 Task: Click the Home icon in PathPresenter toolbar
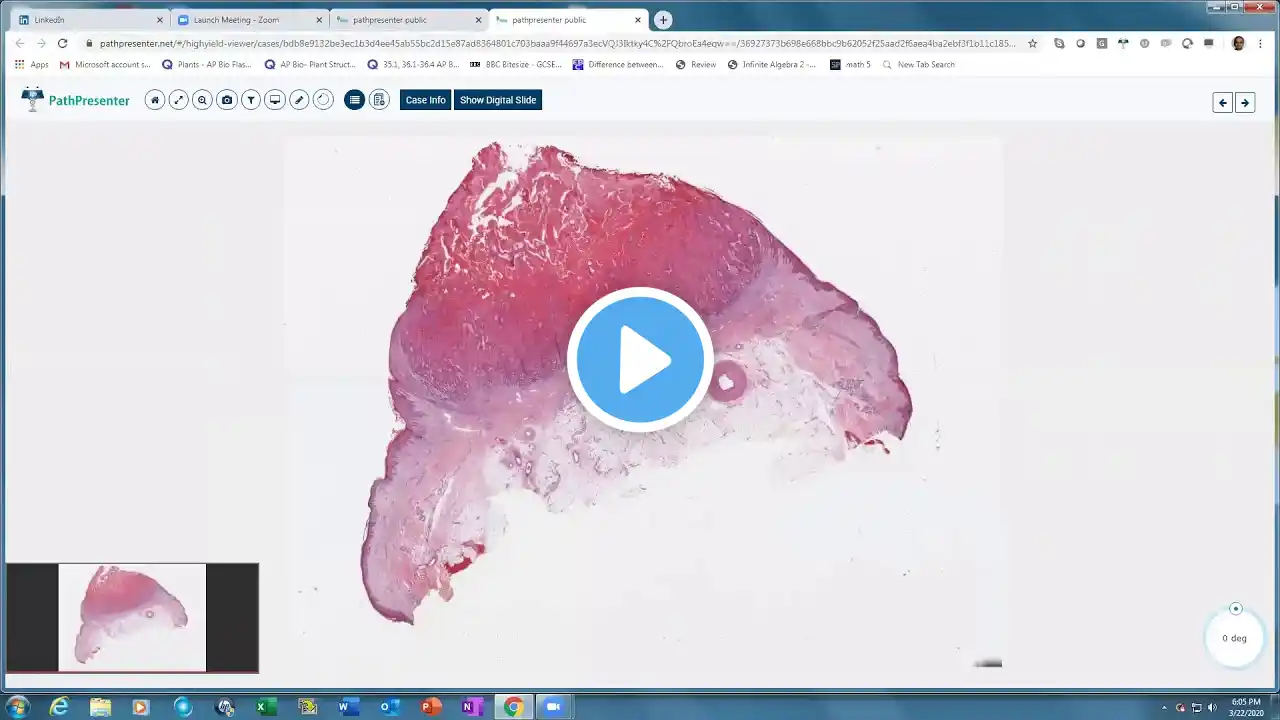coord(154,100)
